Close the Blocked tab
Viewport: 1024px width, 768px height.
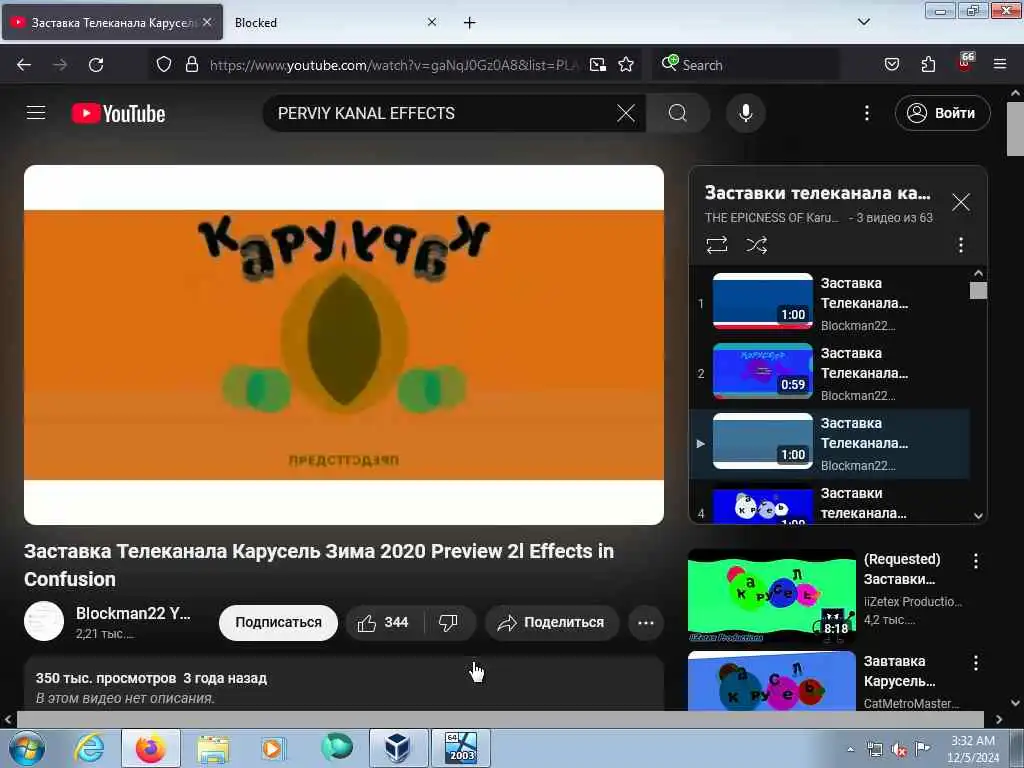[432, 22]
